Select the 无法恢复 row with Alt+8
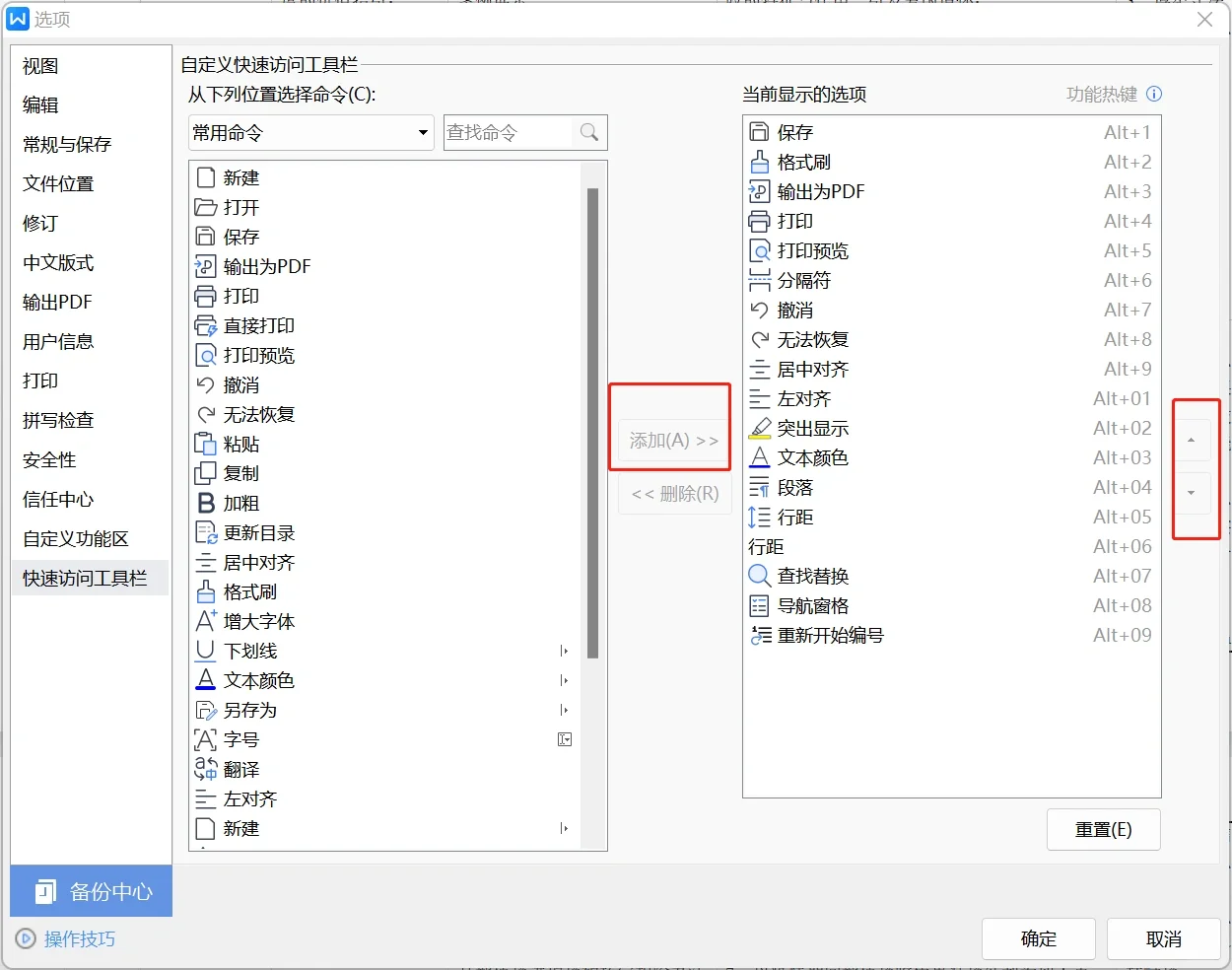Image resolution: width=1232 pixels, height=970 pixels. point(951,339)
